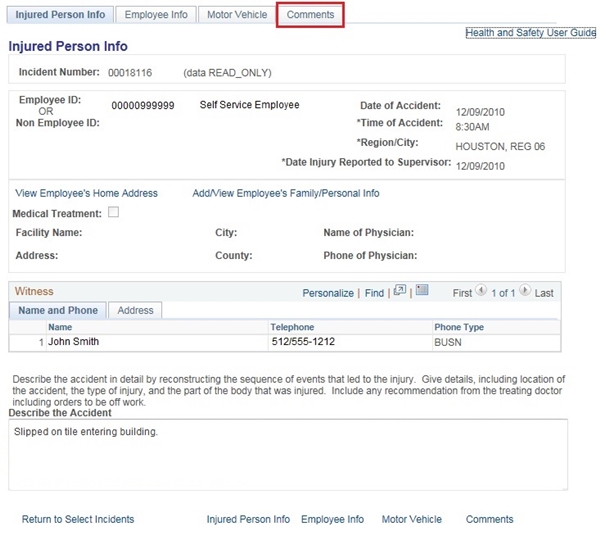Show previous witness row arrow
600x535 pixels.
click(481, 292)
